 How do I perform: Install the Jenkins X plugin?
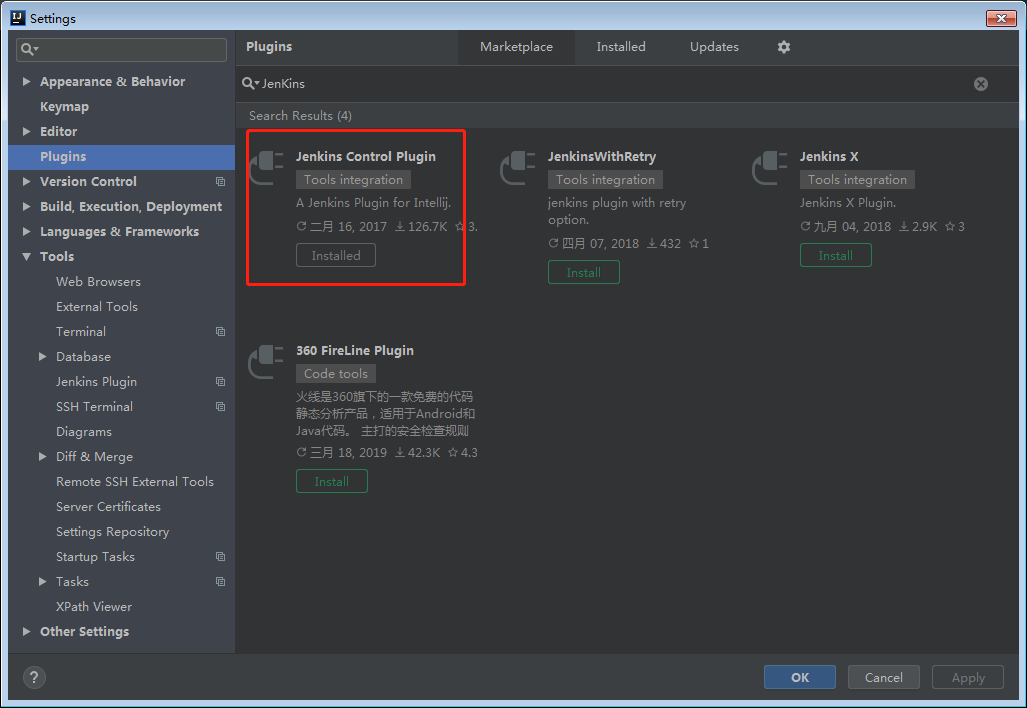pyautogui.click(x=836, y=255)
